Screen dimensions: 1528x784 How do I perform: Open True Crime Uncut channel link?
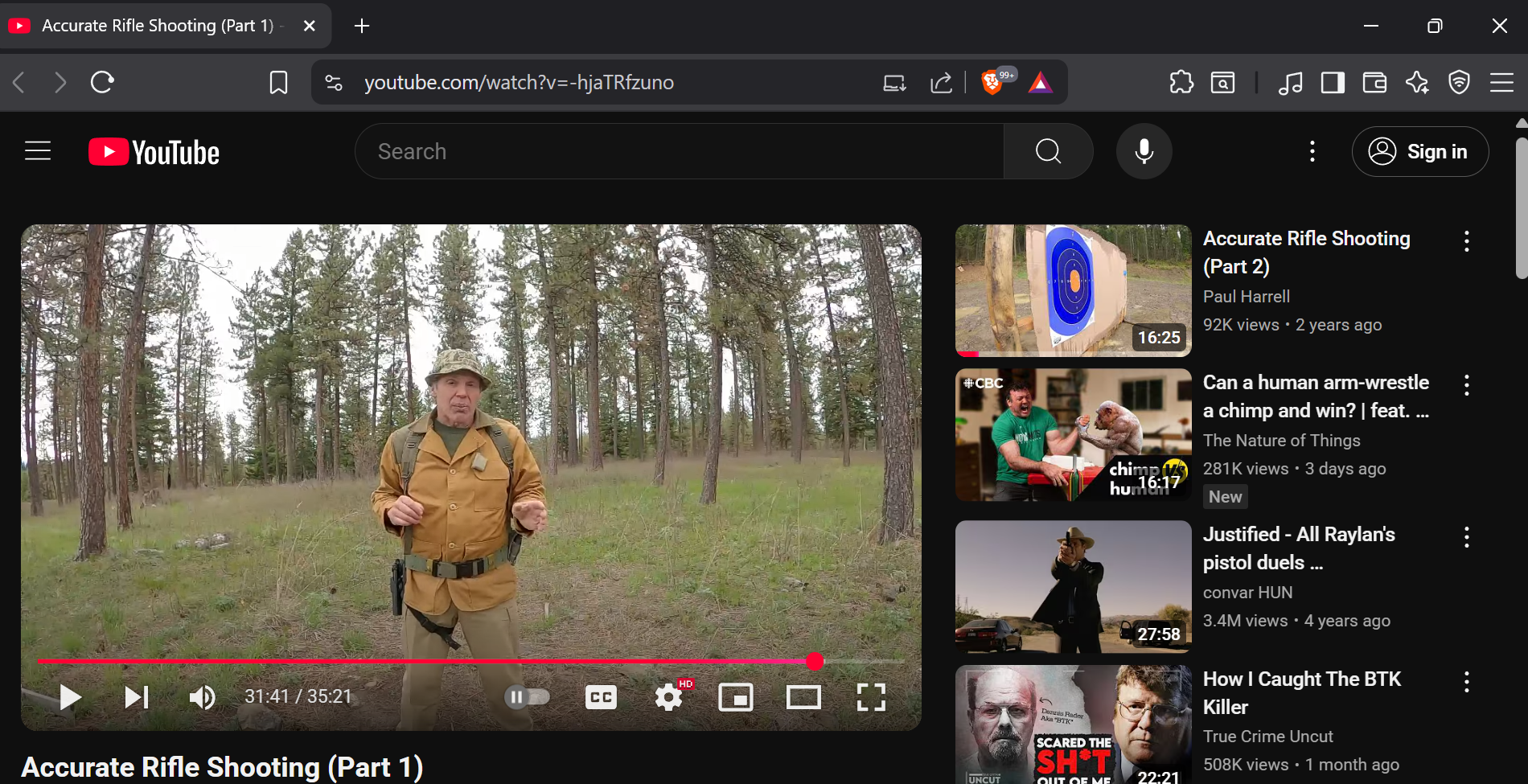tap(1268, 737)
